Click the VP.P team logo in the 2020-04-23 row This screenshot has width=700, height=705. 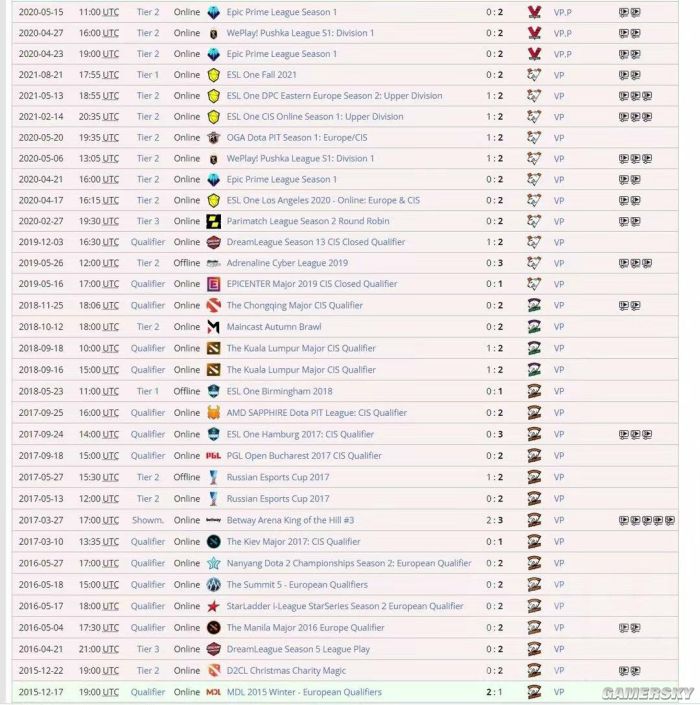click(x=535, y=54)
